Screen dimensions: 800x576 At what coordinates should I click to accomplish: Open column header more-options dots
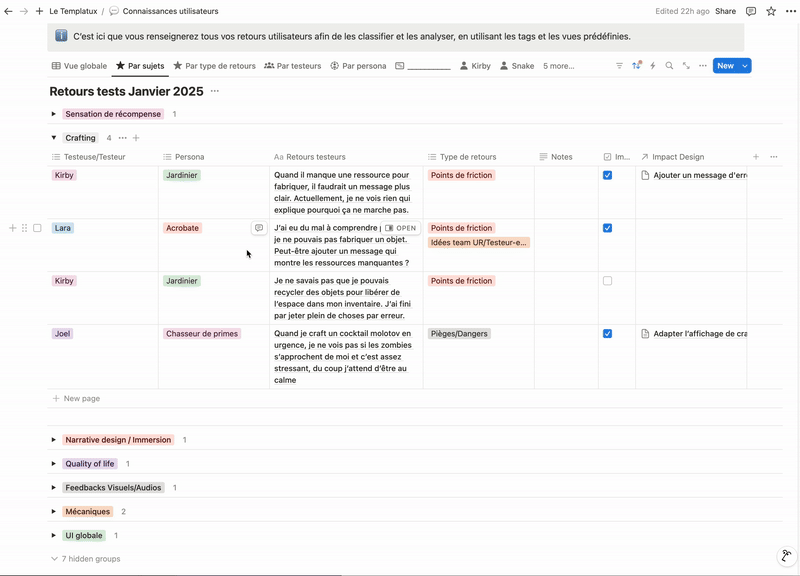click(x=774, y=157)
